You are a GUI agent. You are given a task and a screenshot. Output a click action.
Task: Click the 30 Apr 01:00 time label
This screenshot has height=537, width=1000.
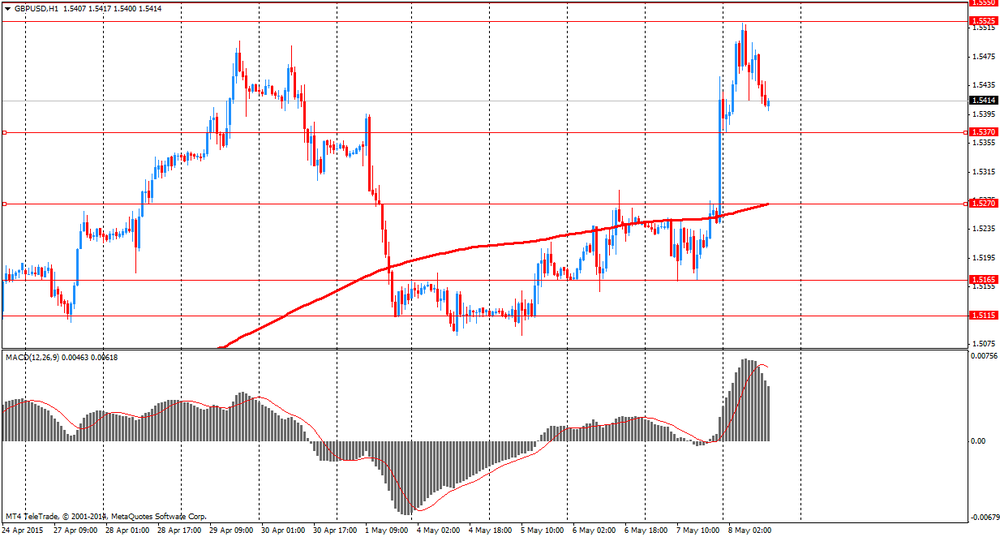[283, 530]
